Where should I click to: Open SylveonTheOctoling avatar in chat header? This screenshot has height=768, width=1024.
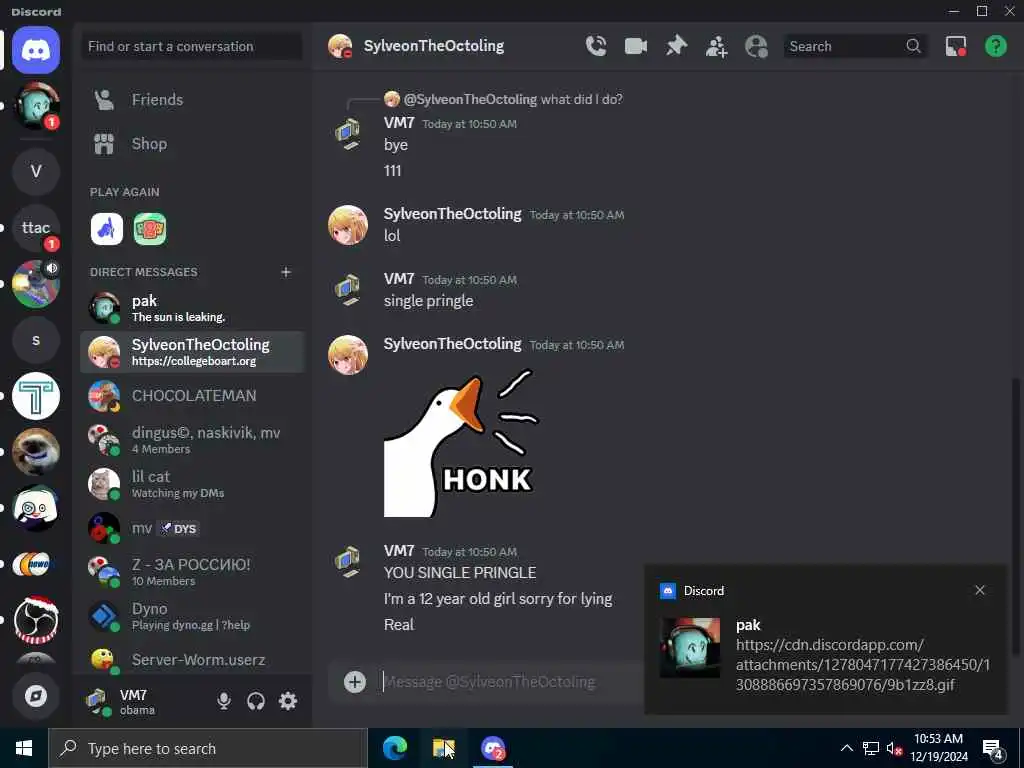click(340, 46)
